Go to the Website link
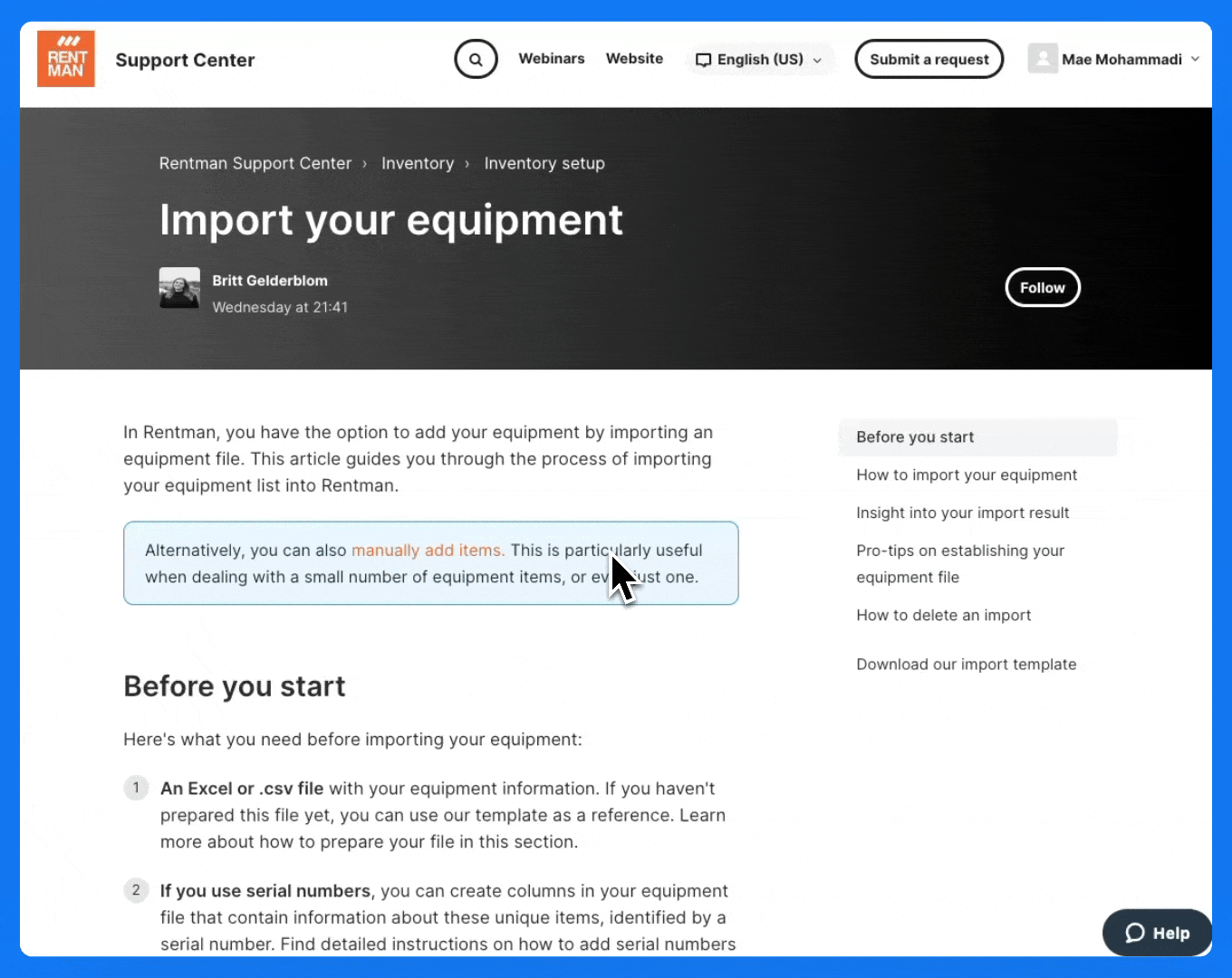This screenshot has width=1232, height=978. click(634, 59)
